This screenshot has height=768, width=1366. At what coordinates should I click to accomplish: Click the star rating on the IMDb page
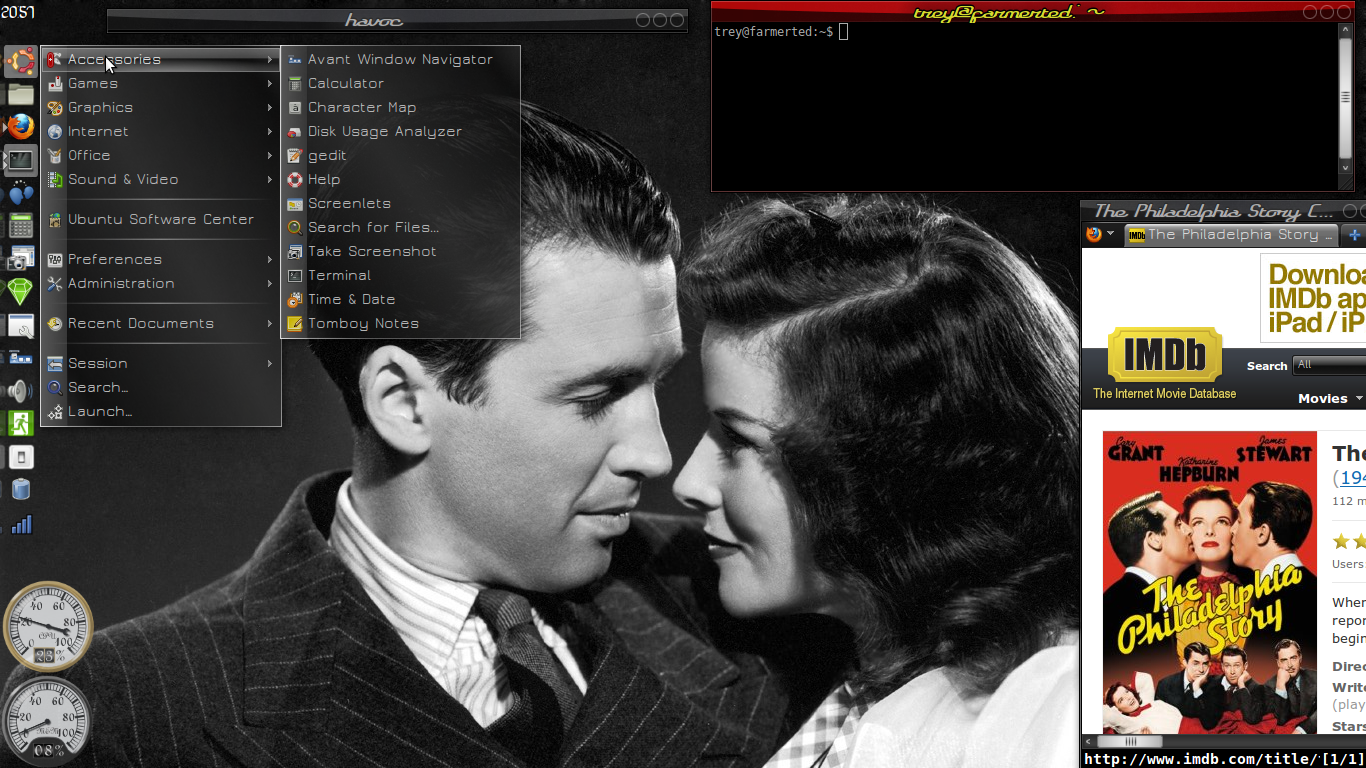pos(1349,541)
